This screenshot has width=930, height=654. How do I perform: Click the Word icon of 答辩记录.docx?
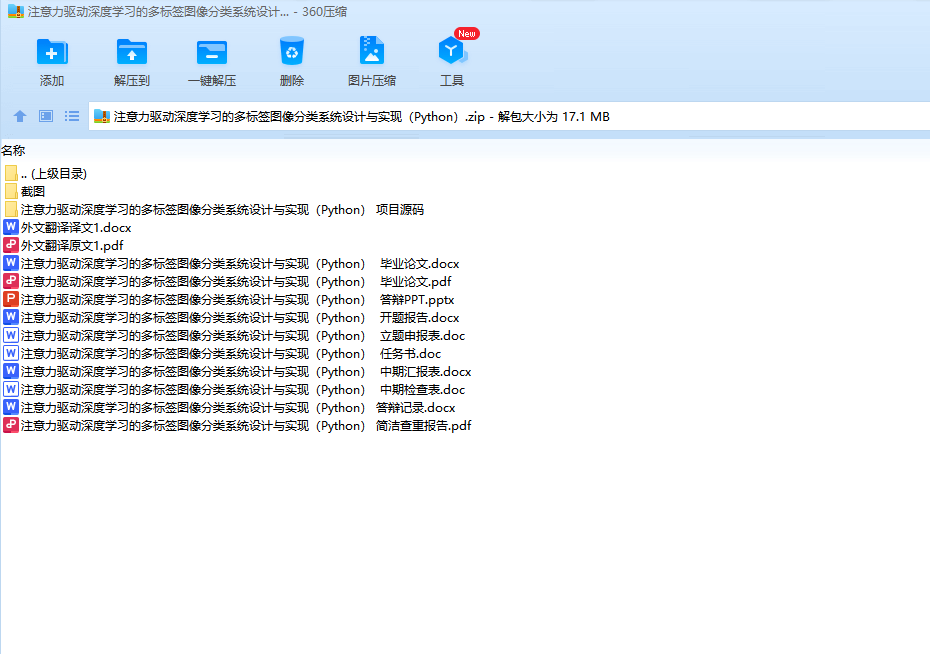tap(11, 407)
